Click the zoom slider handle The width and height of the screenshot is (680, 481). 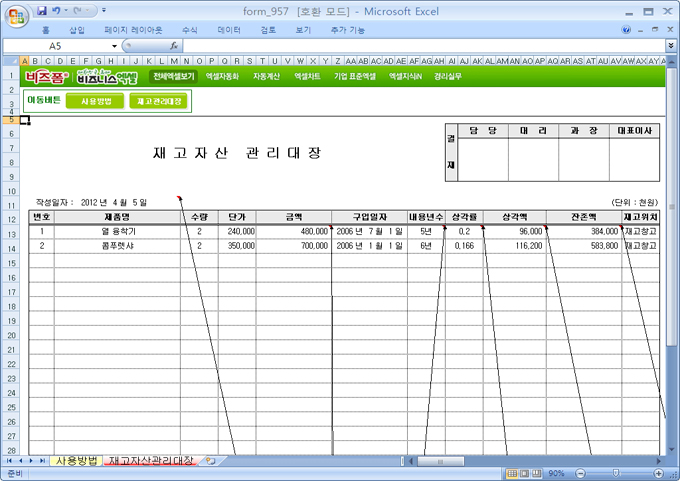tap(615, 473)
